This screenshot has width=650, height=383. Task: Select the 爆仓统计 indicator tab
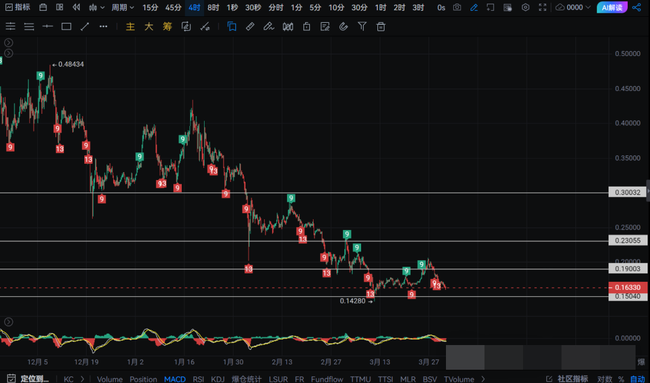click(x=246, y=379)
